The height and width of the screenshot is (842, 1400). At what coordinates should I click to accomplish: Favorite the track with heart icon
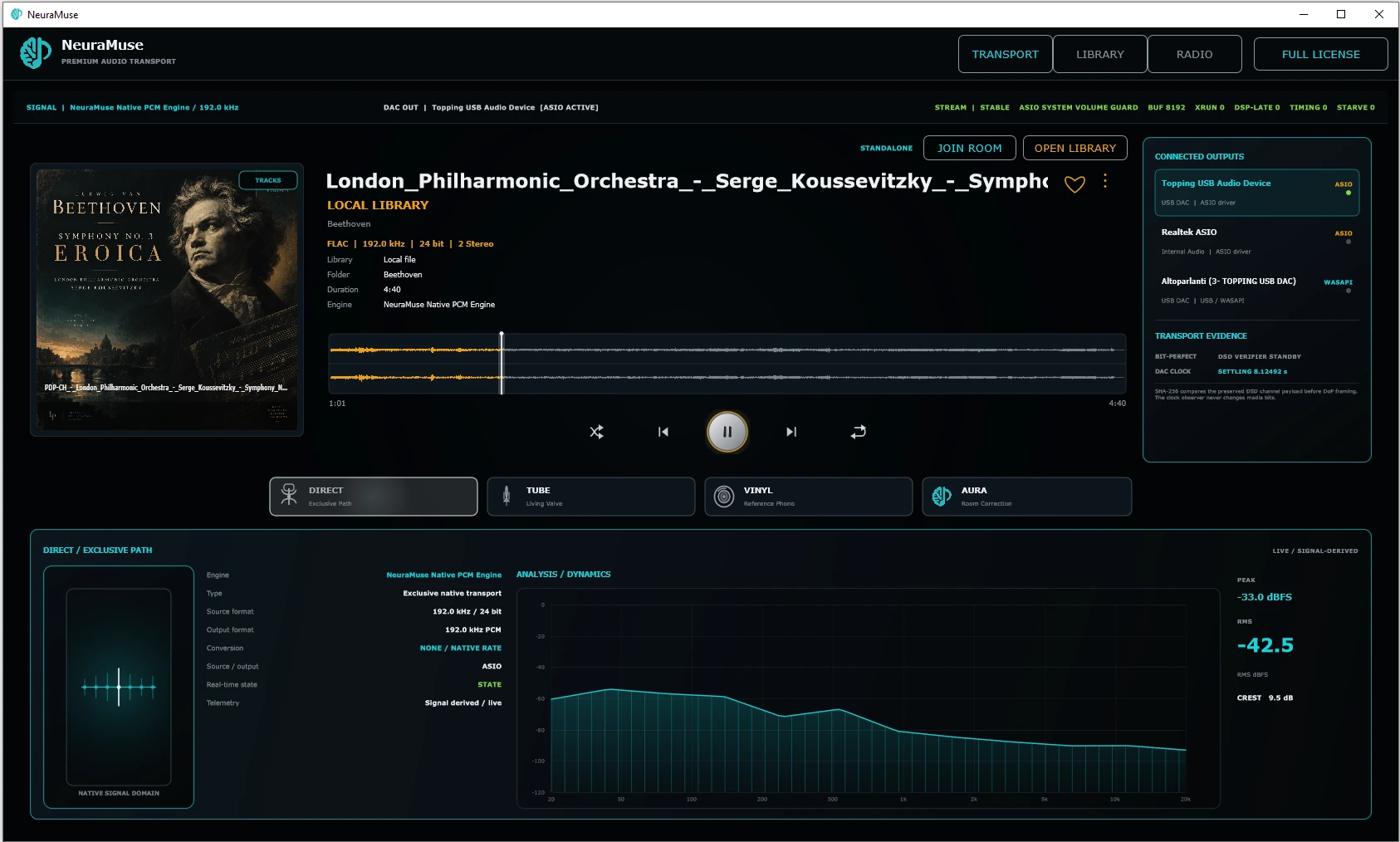[1074, 184]
